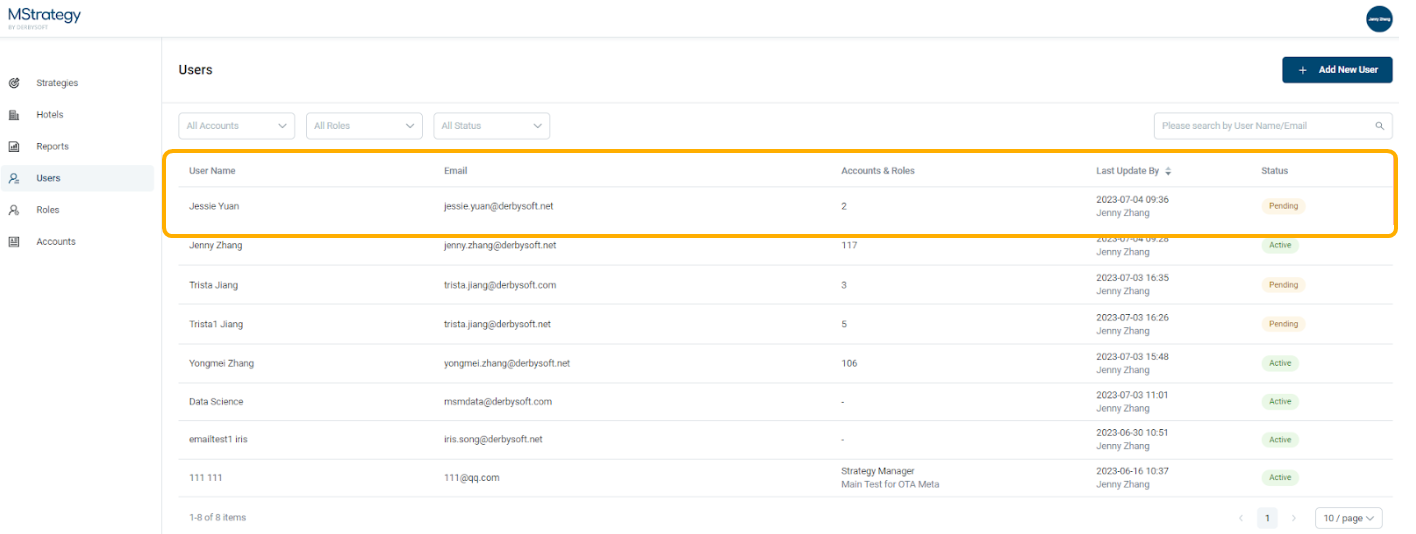1416x534 pixels.
Task: Click the user name Trista Jiang
Action: coord(213,285)
